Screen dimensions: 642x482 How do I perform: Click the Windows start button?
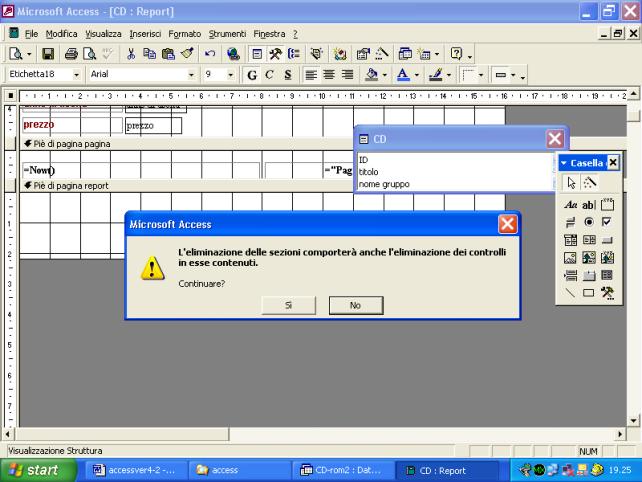pyautogui.click(x=38, y=470)
